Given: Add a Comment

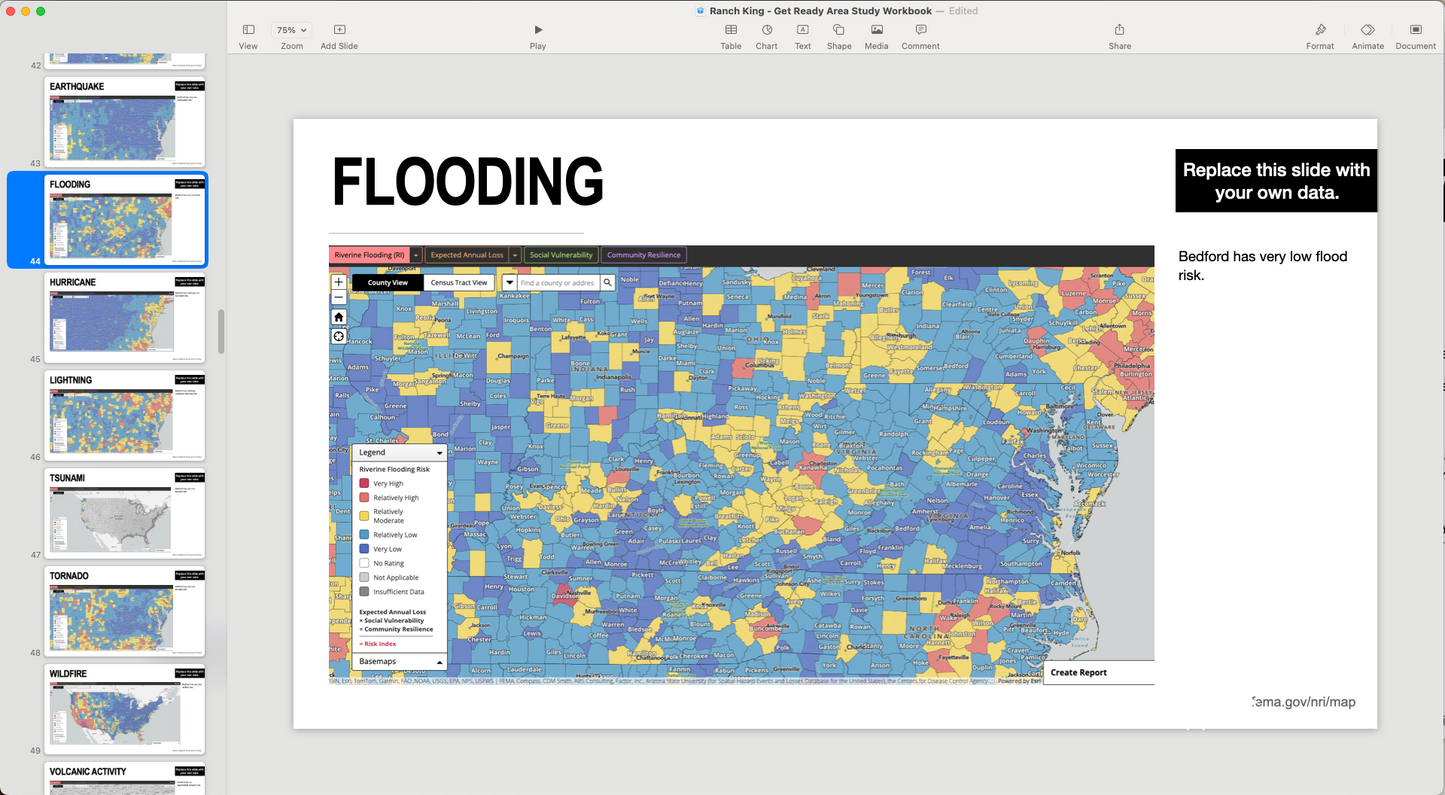Looking at the screenshot, I should (x=920, y=36).
